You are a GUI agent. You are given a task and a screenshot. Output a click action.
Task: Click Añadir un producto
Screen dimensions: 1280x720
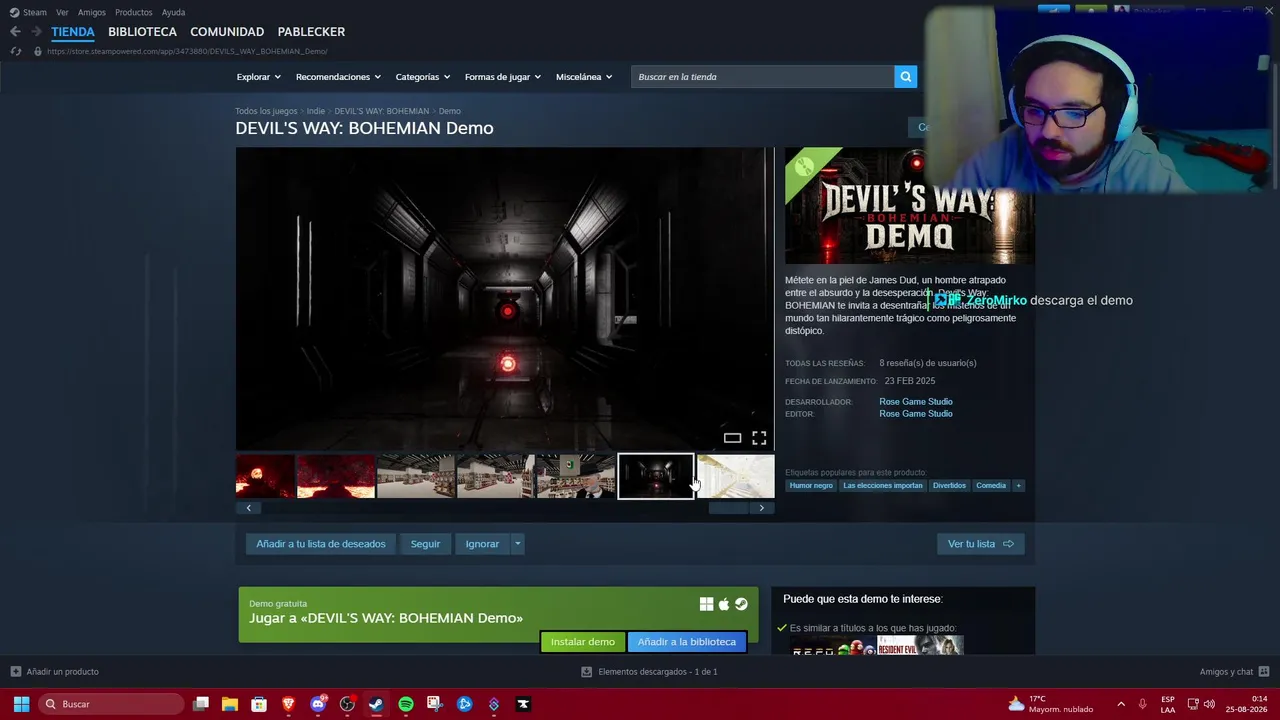coord(55,672)
